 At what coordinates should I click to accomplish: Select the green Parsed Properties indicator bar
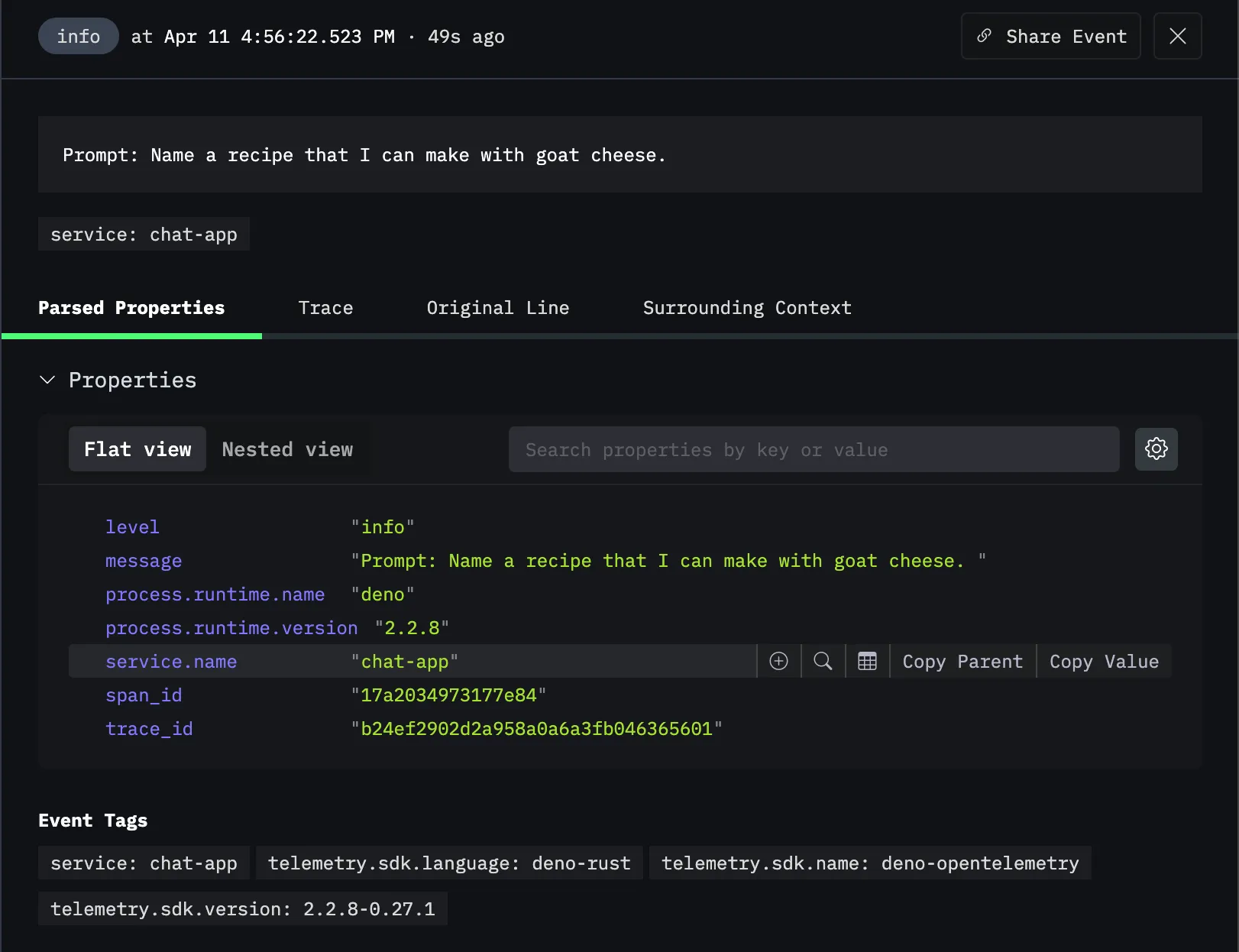131,335
